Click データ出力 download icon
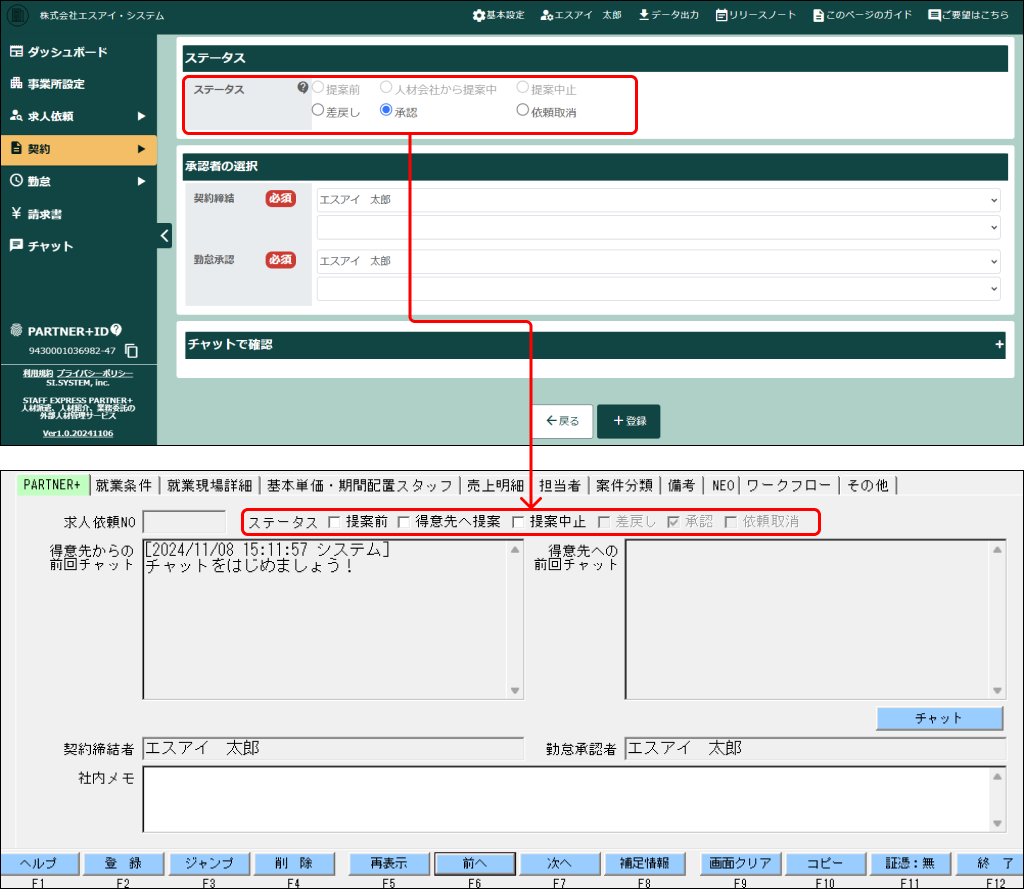 tap(644, 14)
